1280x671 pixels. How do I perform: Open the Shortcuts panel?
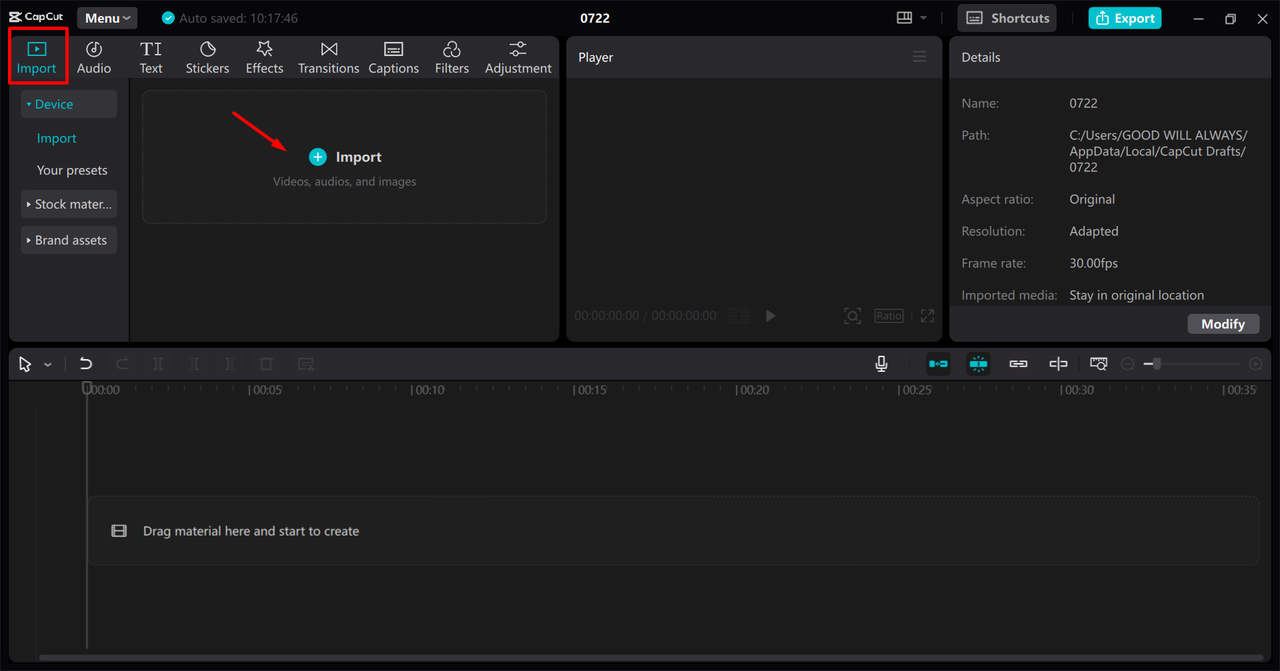1007,18
